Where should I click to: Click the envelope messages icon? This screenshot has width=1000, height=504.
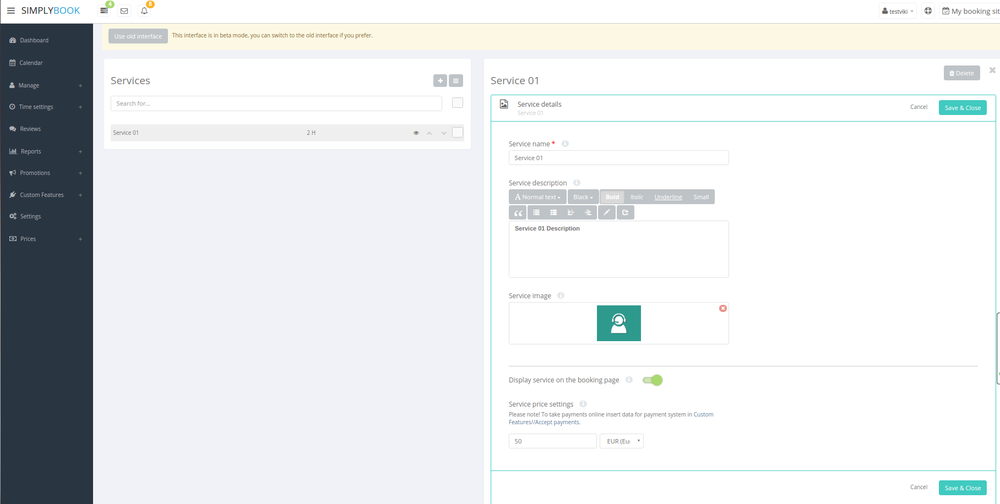tap(124, 11)
